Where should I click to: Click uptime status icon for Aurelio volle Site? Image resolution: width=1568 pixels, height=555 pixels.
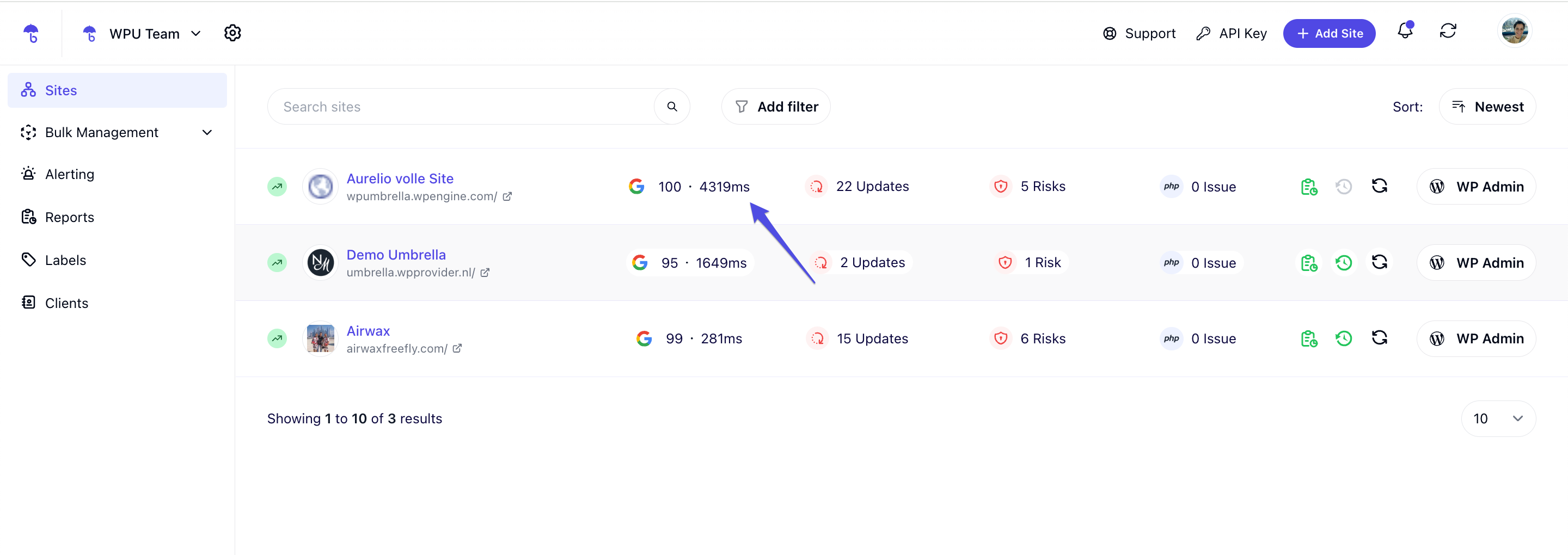(277, 186)
